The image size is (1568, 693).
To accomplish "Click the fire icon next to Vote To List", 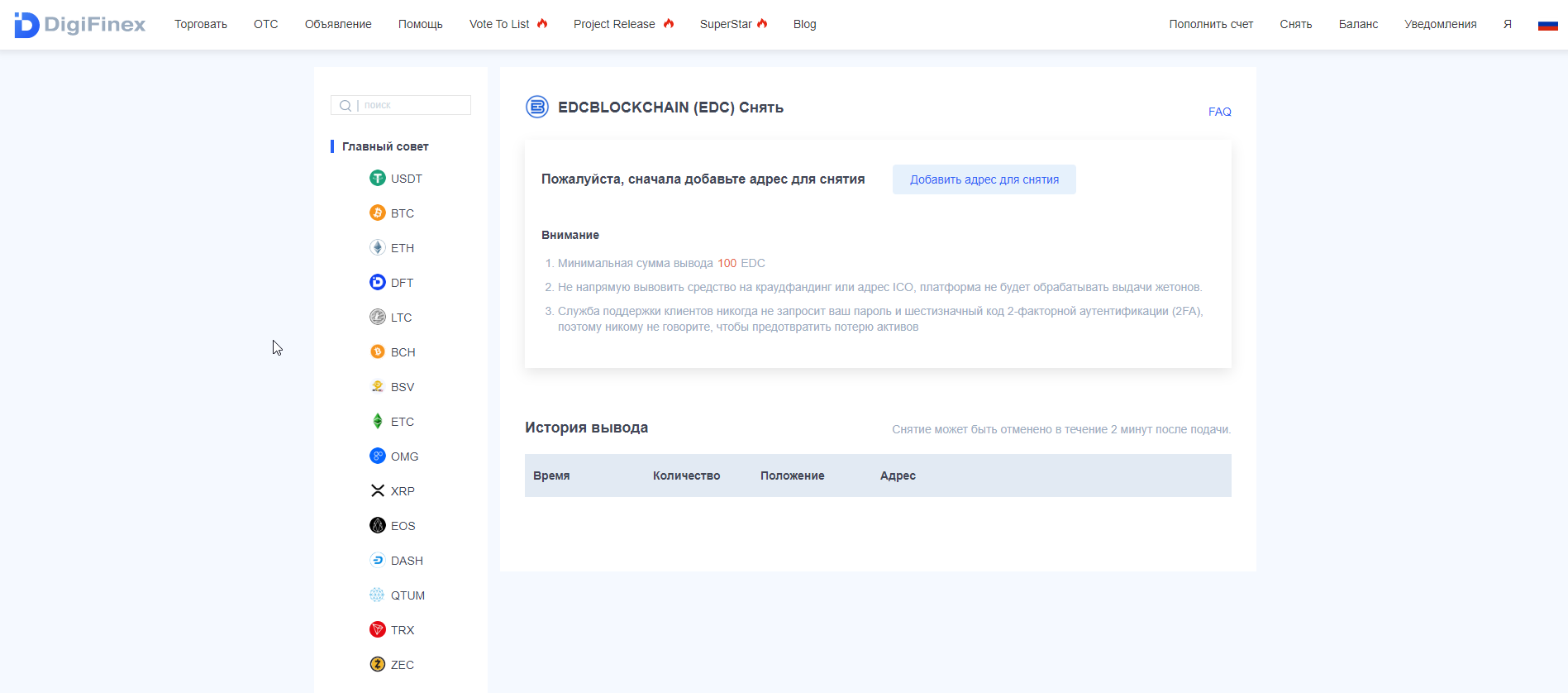I will (542, 23).
